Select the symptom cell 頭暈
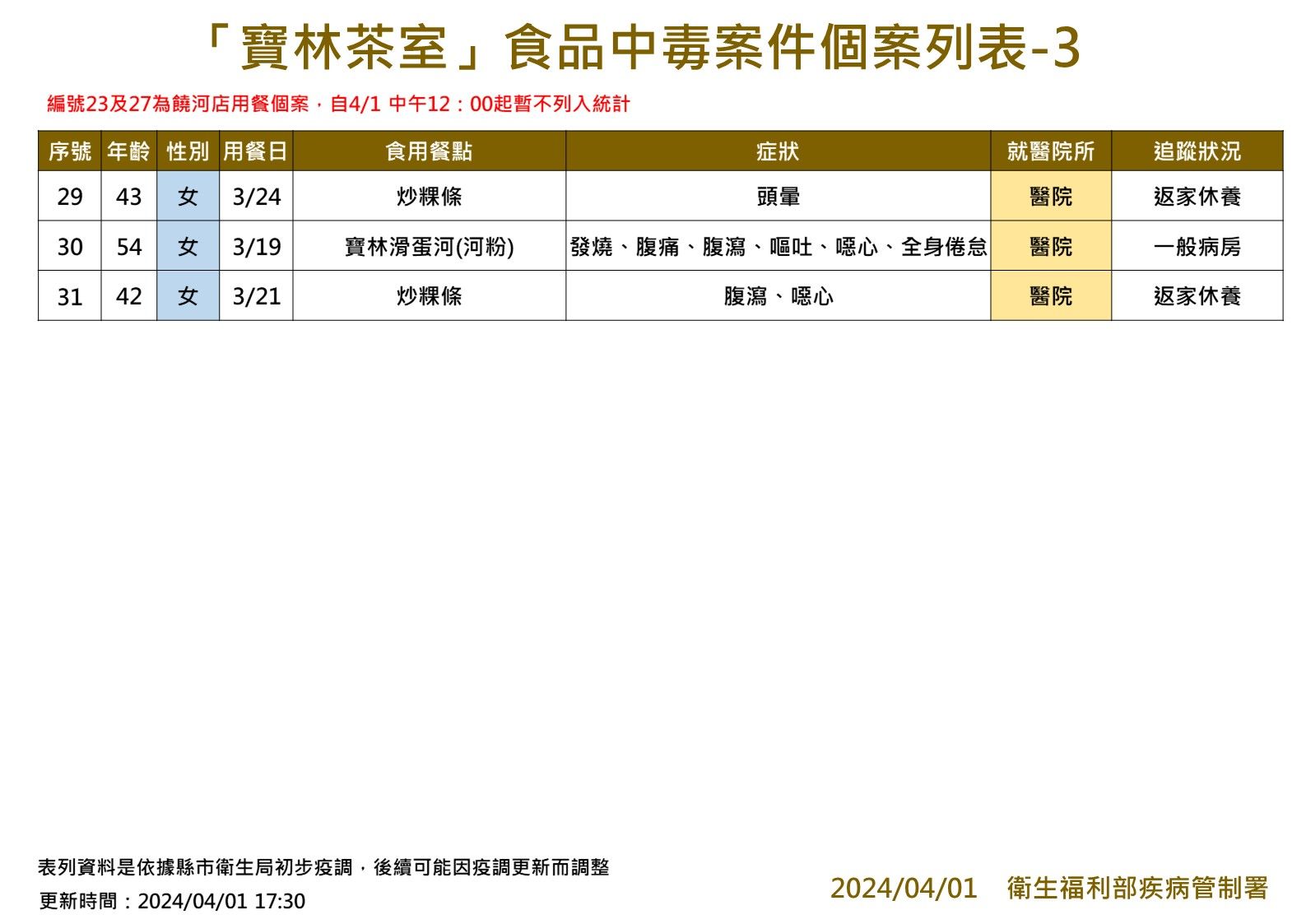Screen dimensions: 1306x924 [778, 196]
